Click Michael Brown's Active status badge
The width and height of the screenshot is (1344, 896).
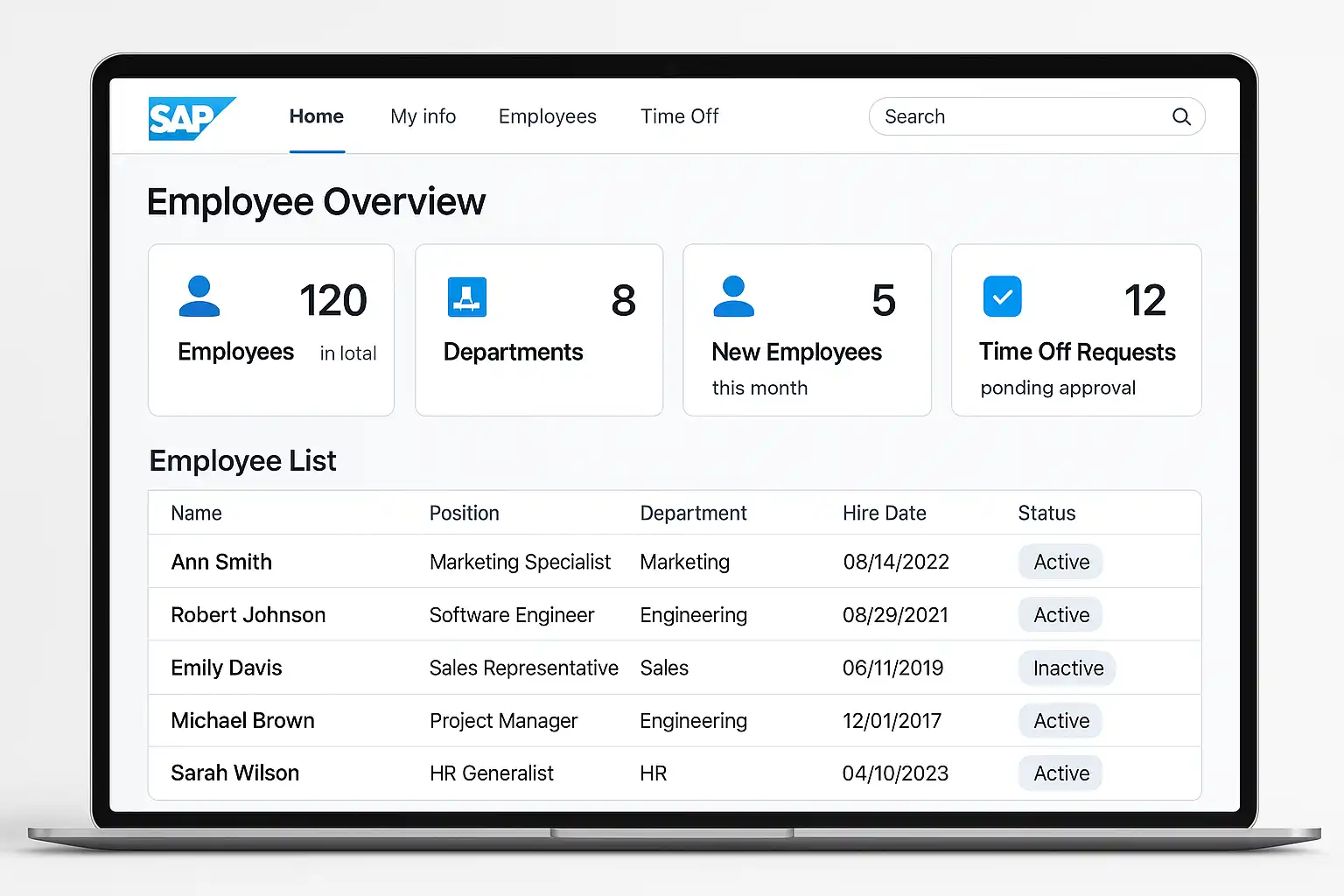click(x=1061, y=721)
